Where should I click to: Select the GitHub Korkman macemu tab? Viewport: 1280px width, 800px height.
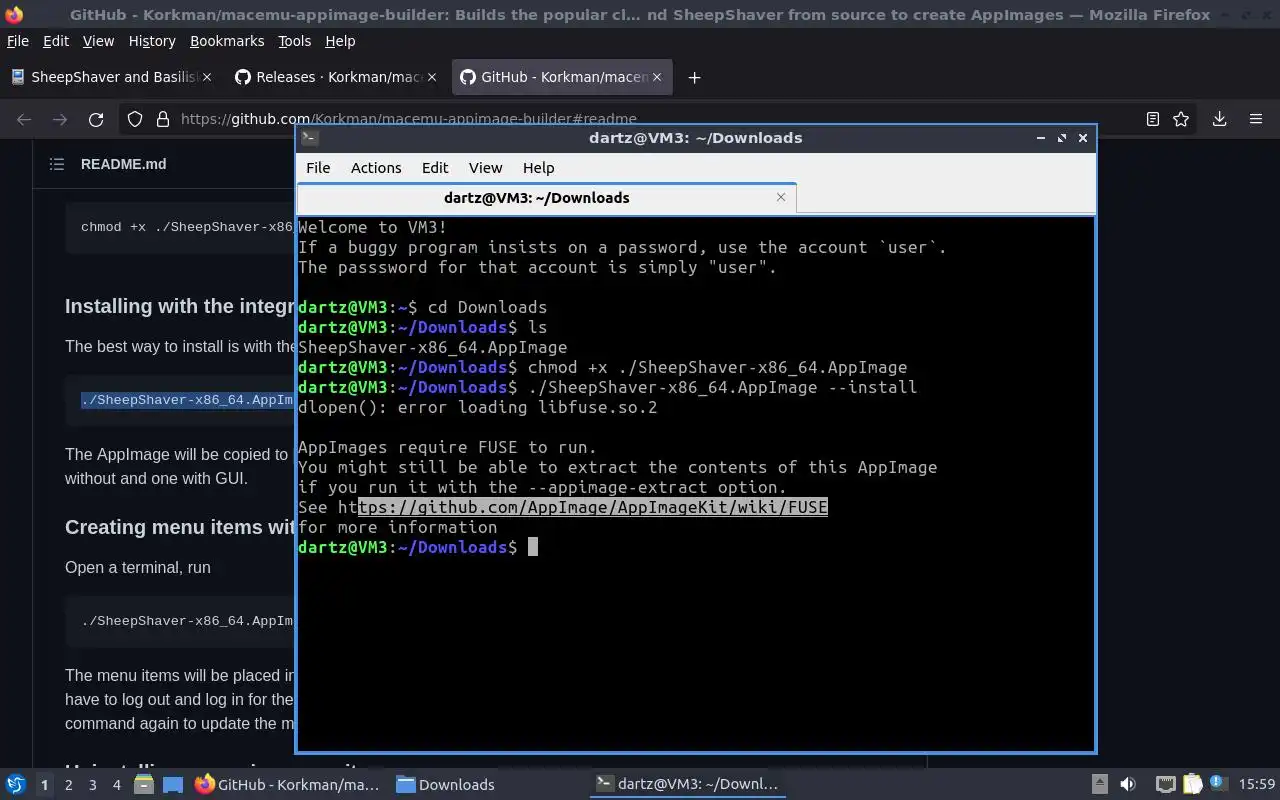point(560,77)
